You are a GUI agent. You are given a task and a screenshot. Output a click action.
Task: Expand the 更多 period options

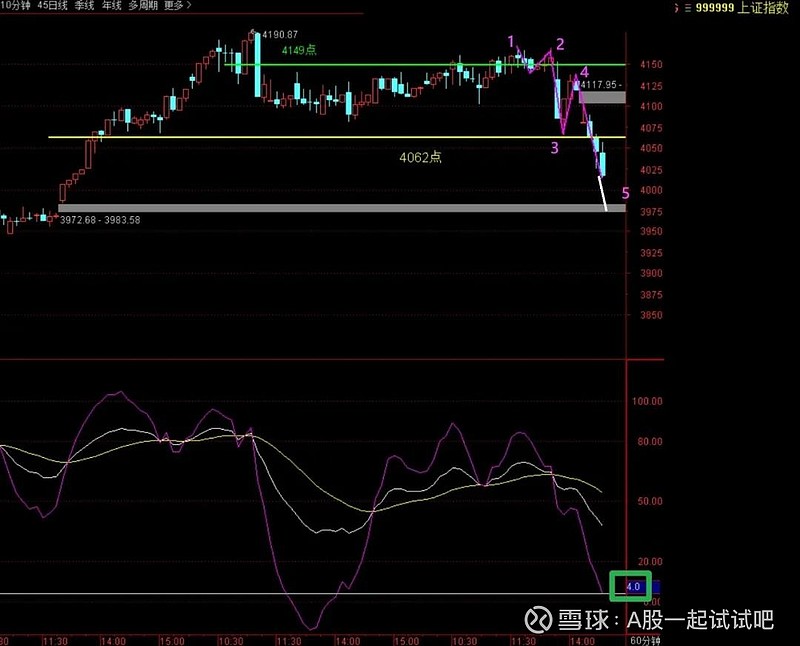pyautogui.click(x=178, y=6)
